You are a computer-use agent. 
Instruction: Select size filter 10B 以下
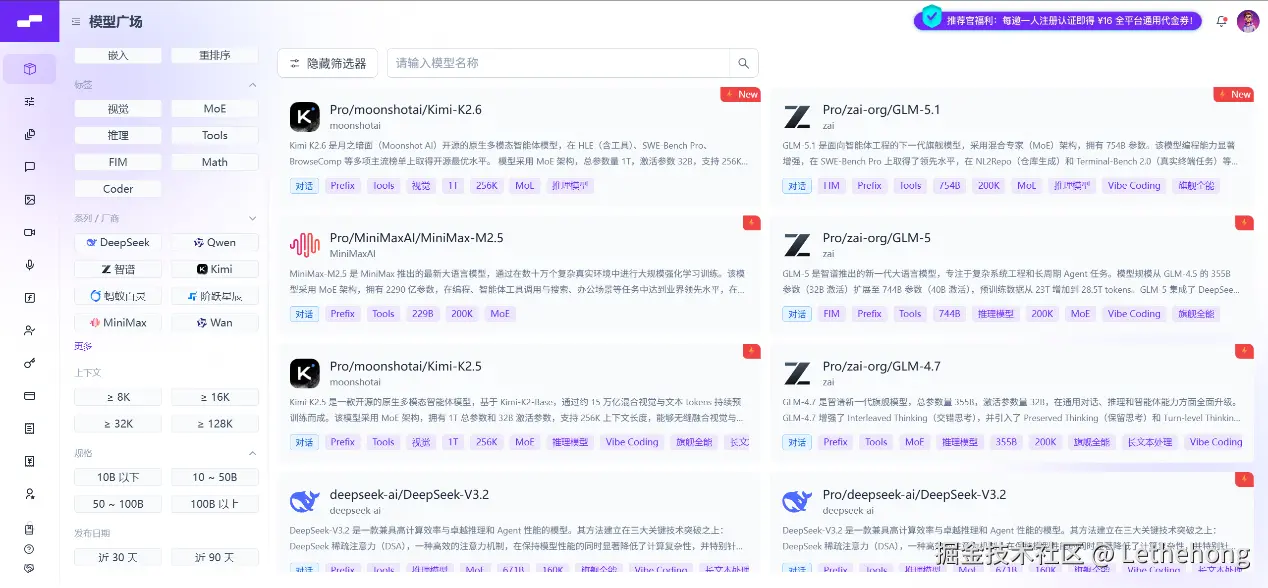[118, 477]
